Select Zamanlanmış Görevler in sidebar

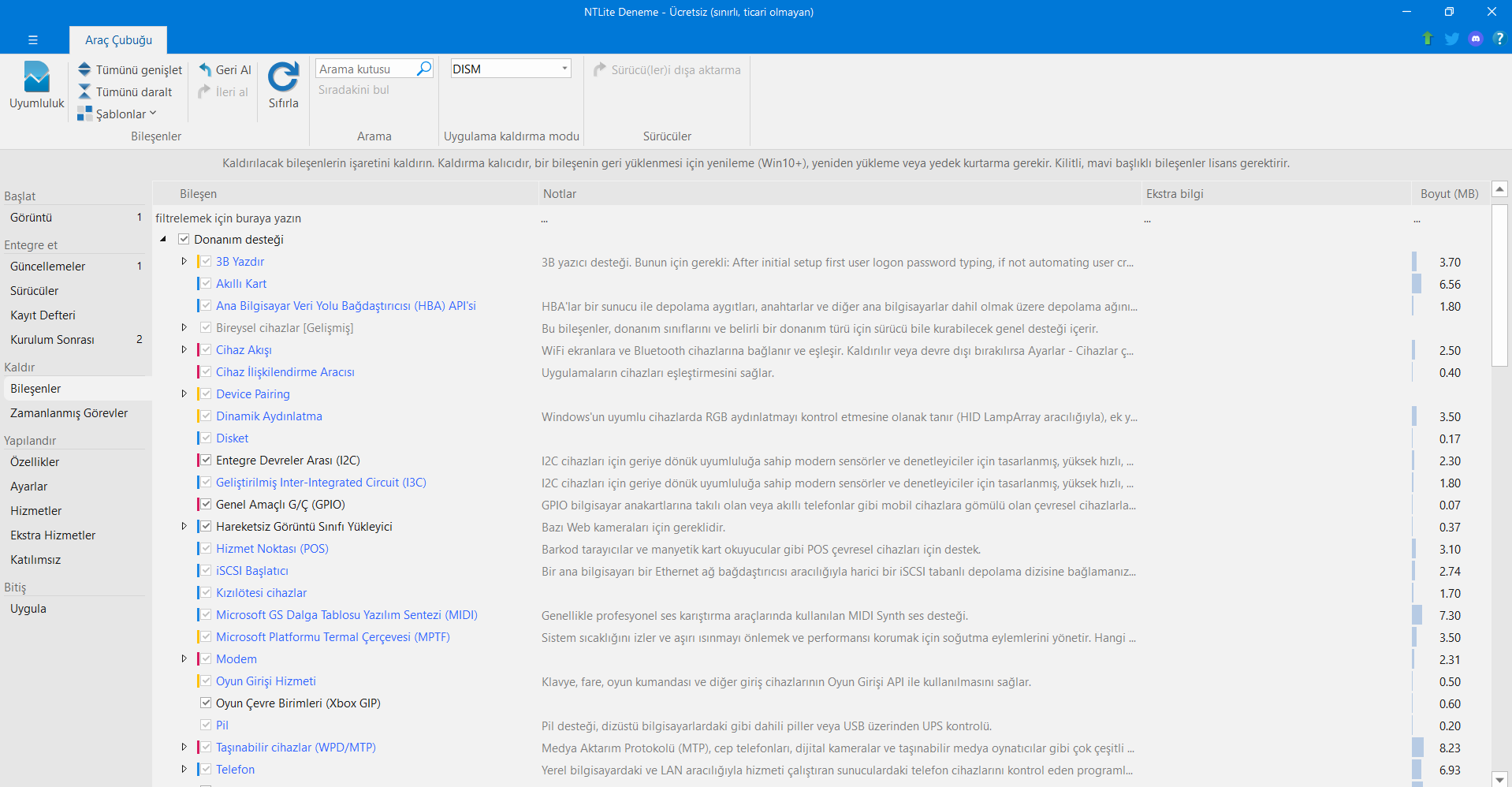76,412
